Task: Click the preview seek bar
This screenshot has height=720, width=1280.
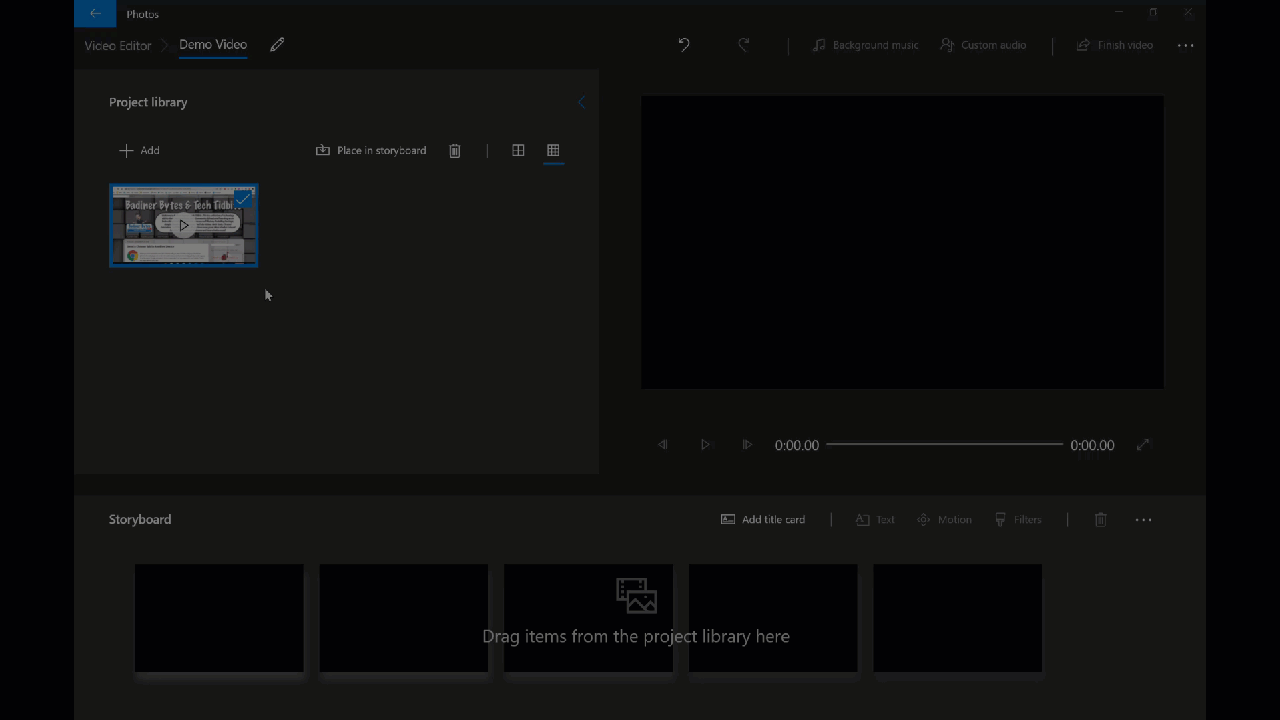Action: click(944, 444)
